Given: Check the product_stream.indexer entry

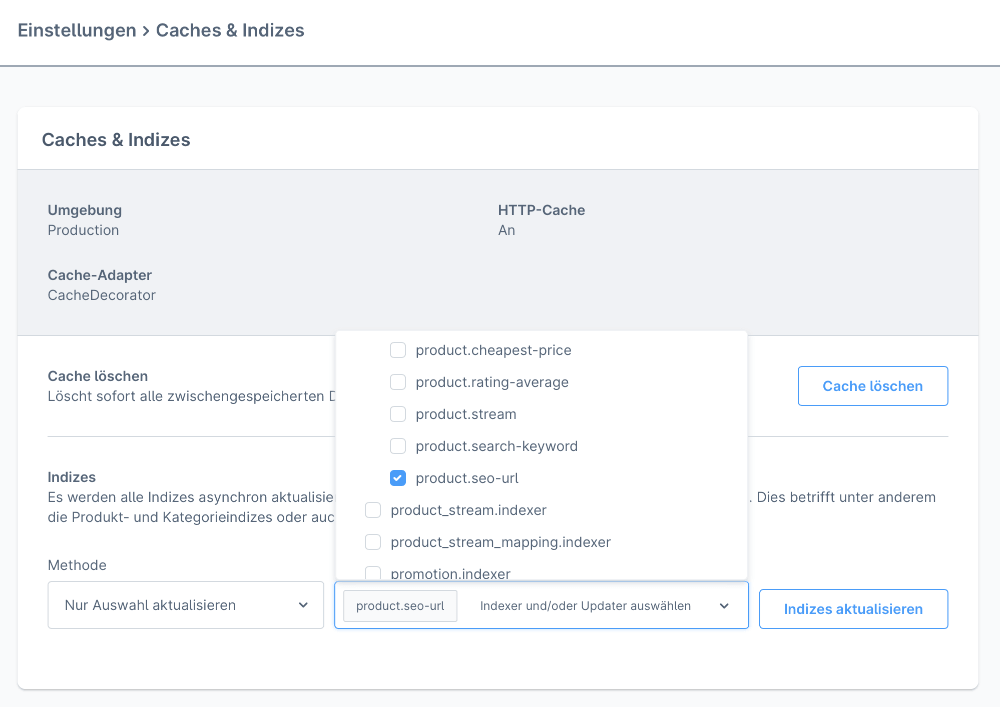Looking at the screenshot, I should [x=372, y=510].
